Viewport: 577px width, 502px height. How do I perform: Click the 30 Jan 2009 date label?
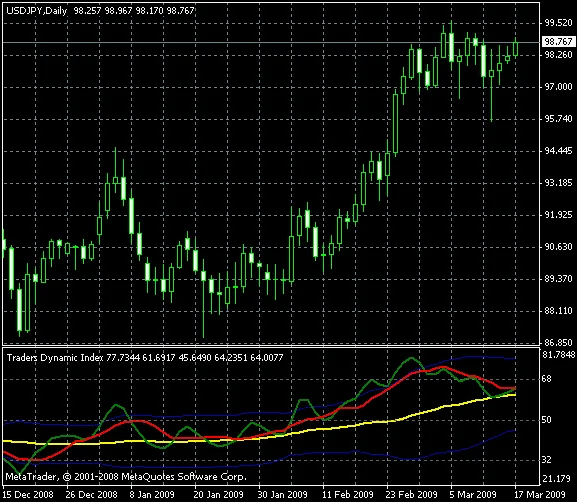282,494
